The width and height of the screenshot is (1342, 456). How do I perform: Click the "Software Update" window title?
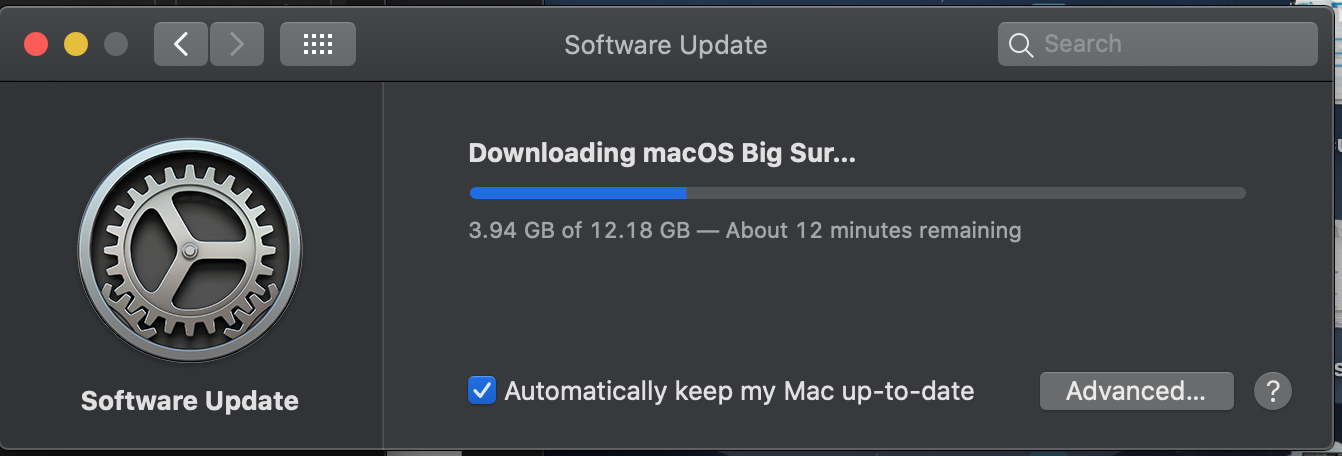(666, 45)
